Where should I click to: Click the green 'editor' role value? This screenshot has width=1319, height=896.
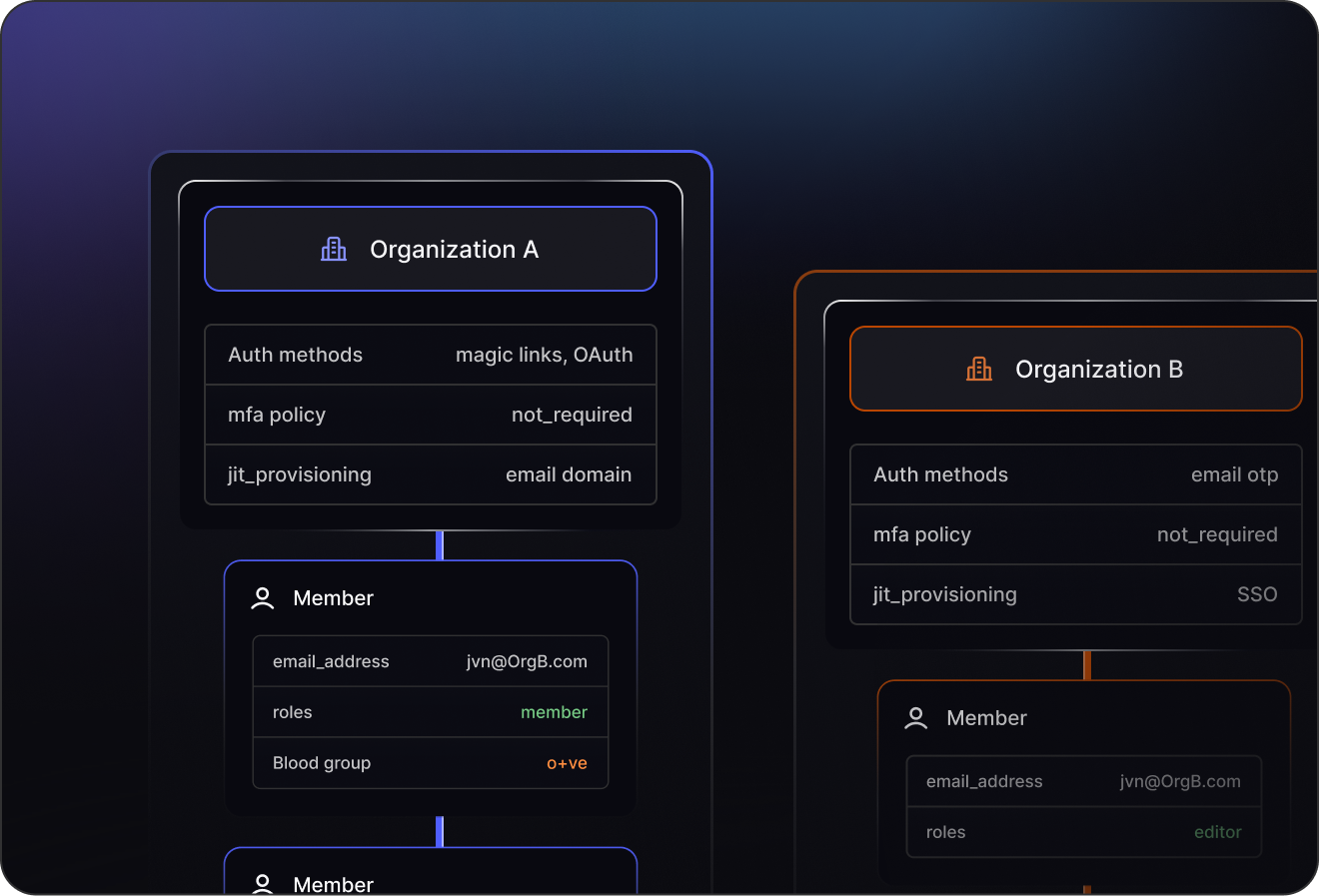click(1218, 832)
